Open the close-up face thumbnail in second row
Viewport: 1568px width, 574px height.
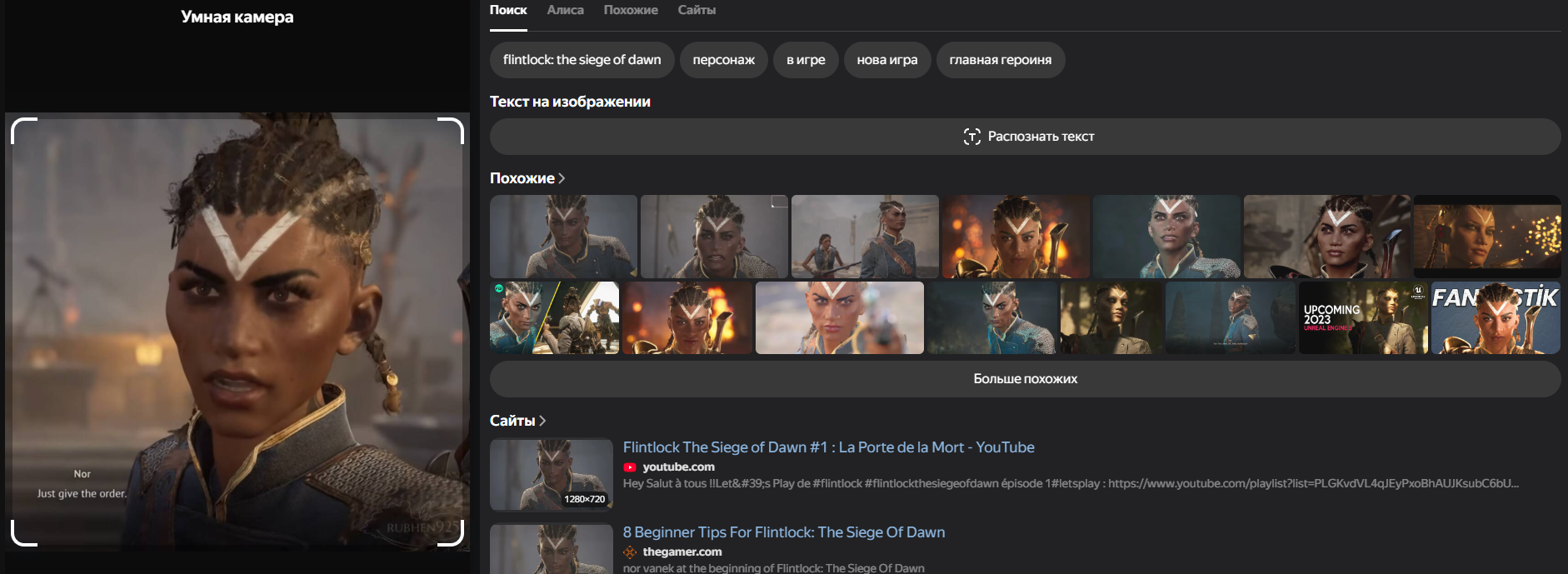click(x=840, y=317)
